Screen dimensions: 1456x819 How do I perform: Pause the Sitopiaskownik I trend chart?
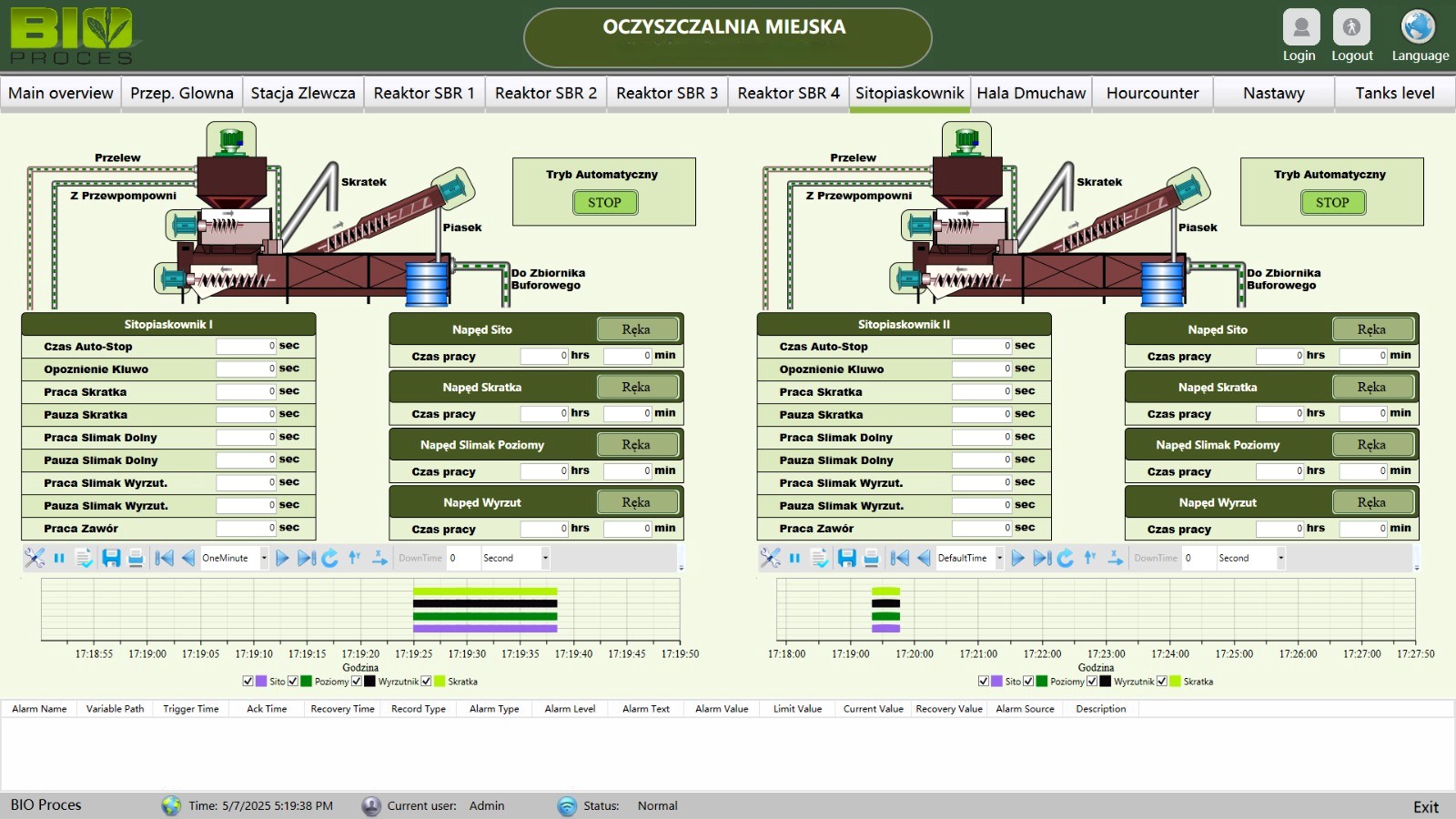59,558
